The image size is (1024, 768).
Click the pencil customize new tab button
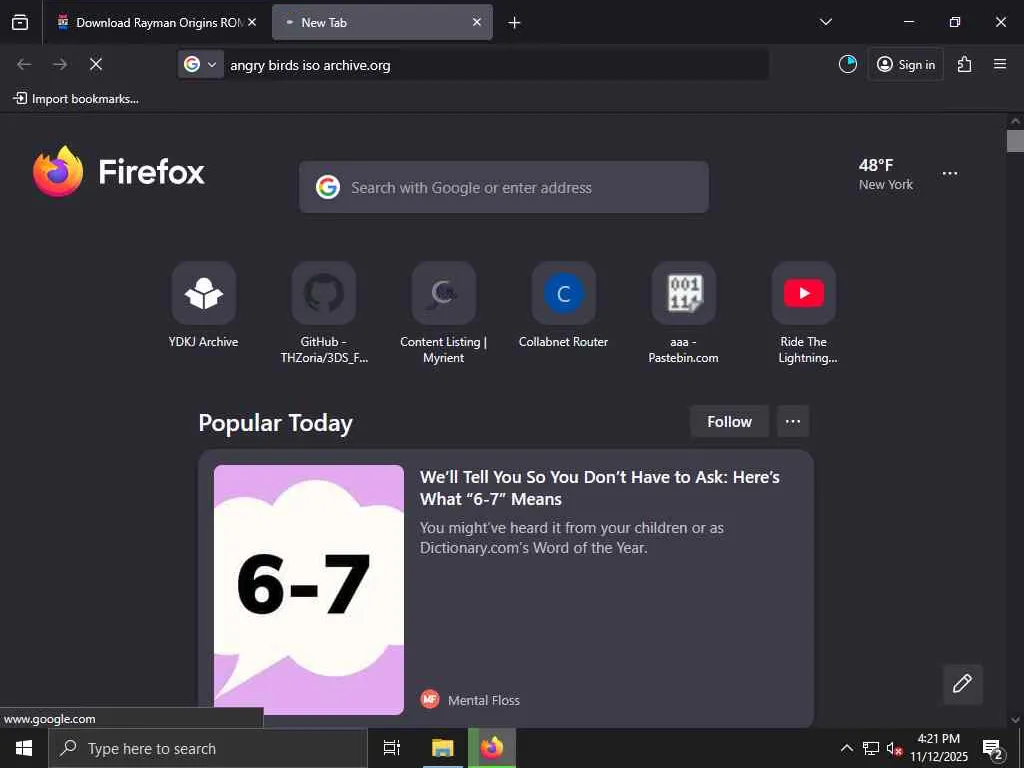click(x=963, y=684)
